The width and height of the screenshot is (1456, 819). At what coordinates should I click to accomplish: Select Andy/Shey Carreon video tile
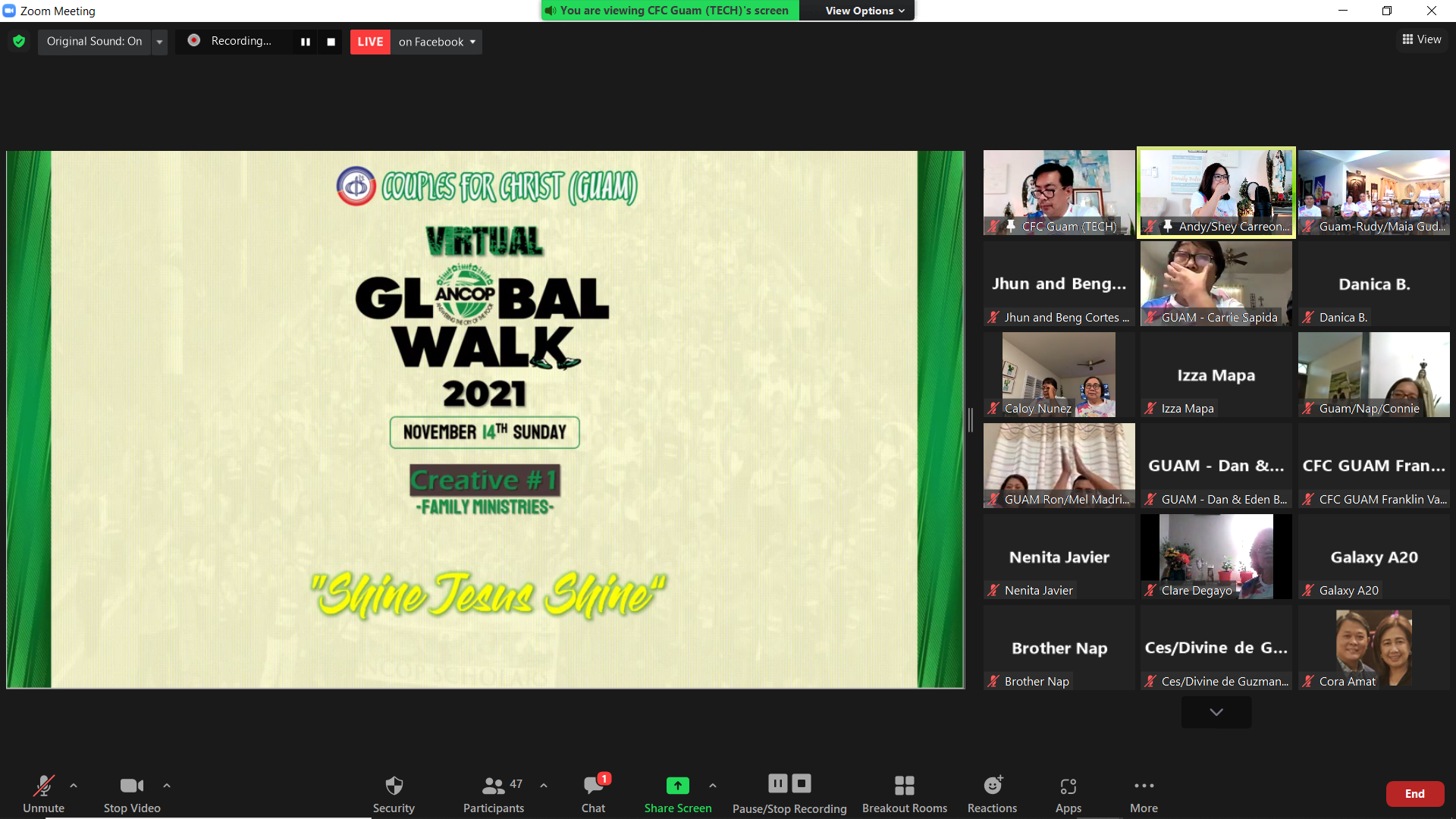(1216, 193)
